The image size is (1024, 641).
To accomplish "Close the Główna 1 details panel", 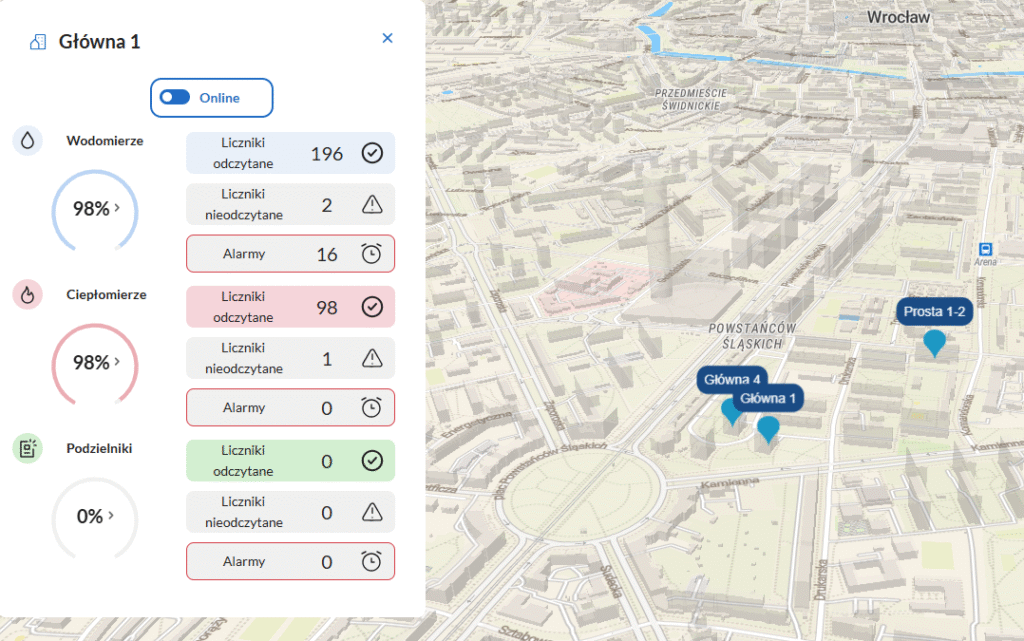I will coord(388,38).
